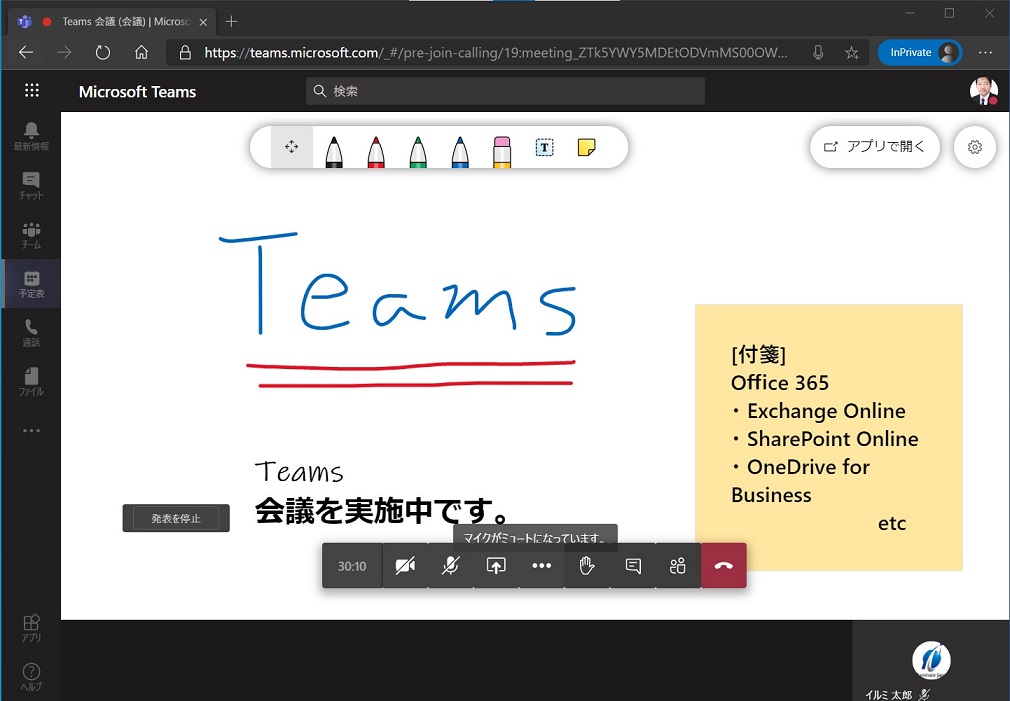Open the share screen tray
Viewport: 1010px width, 701px height.
point(496,566)
